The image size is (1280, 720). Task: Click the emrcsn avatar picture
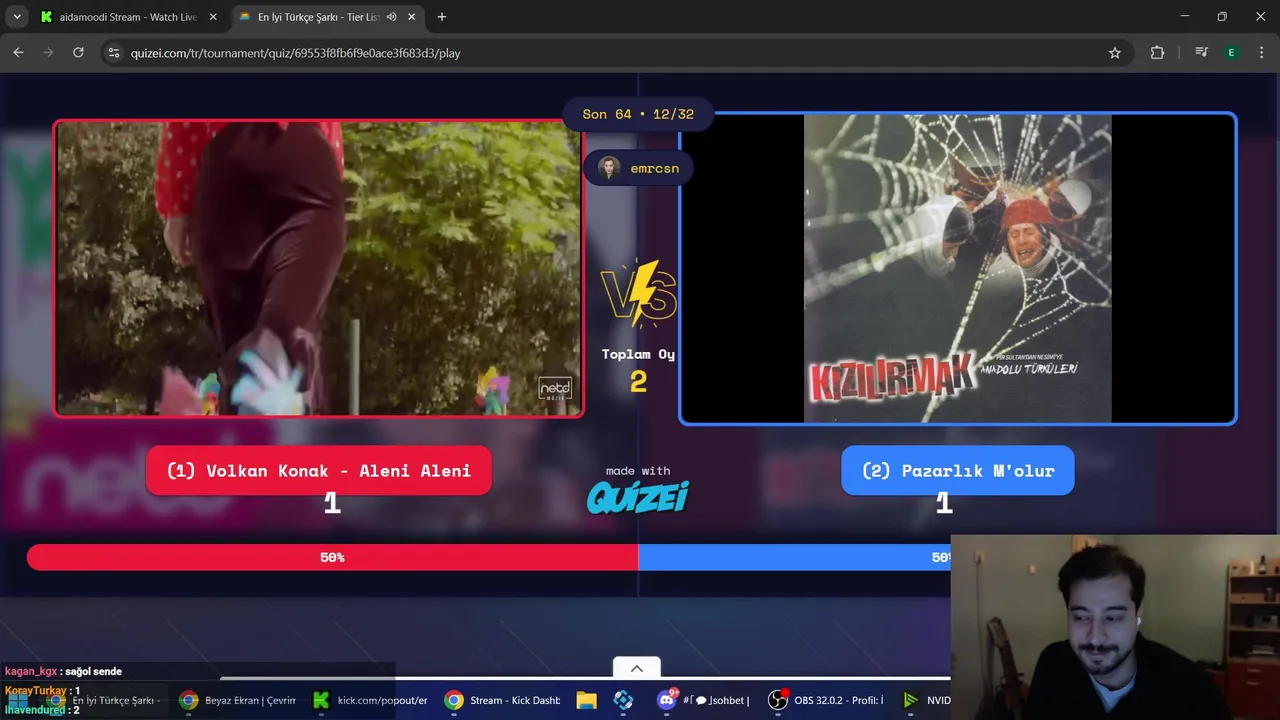[x=609, y=168]
